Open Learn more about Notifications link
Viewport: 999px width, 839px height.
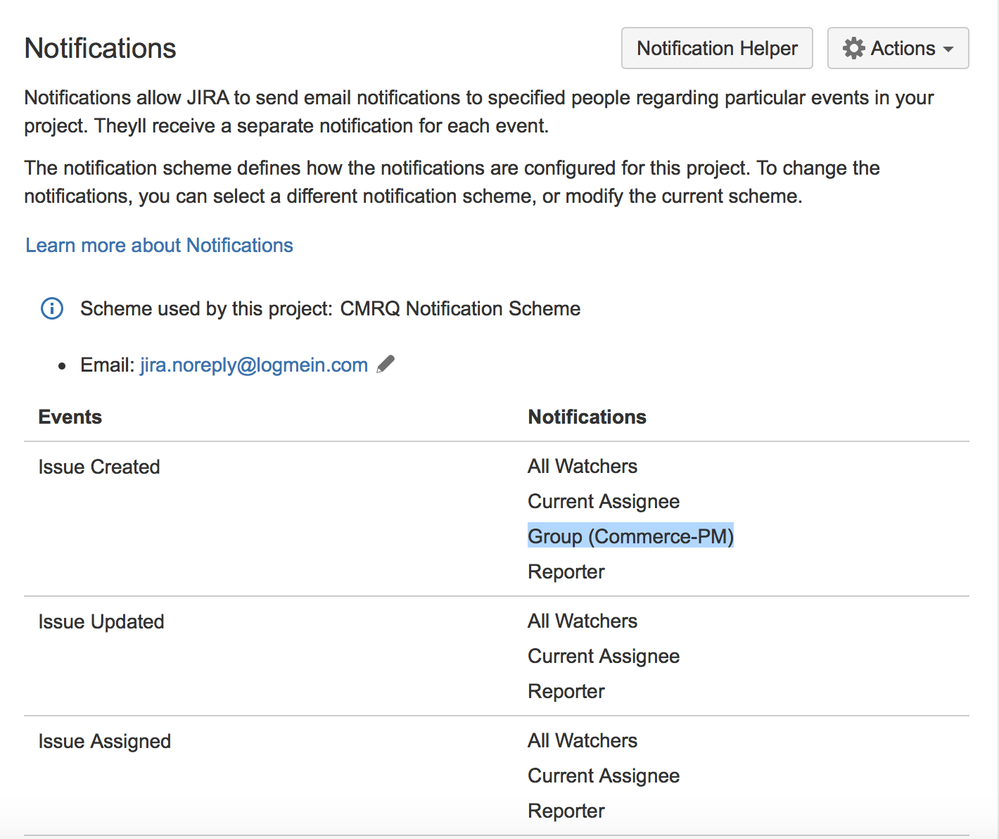tap(159, 245)
